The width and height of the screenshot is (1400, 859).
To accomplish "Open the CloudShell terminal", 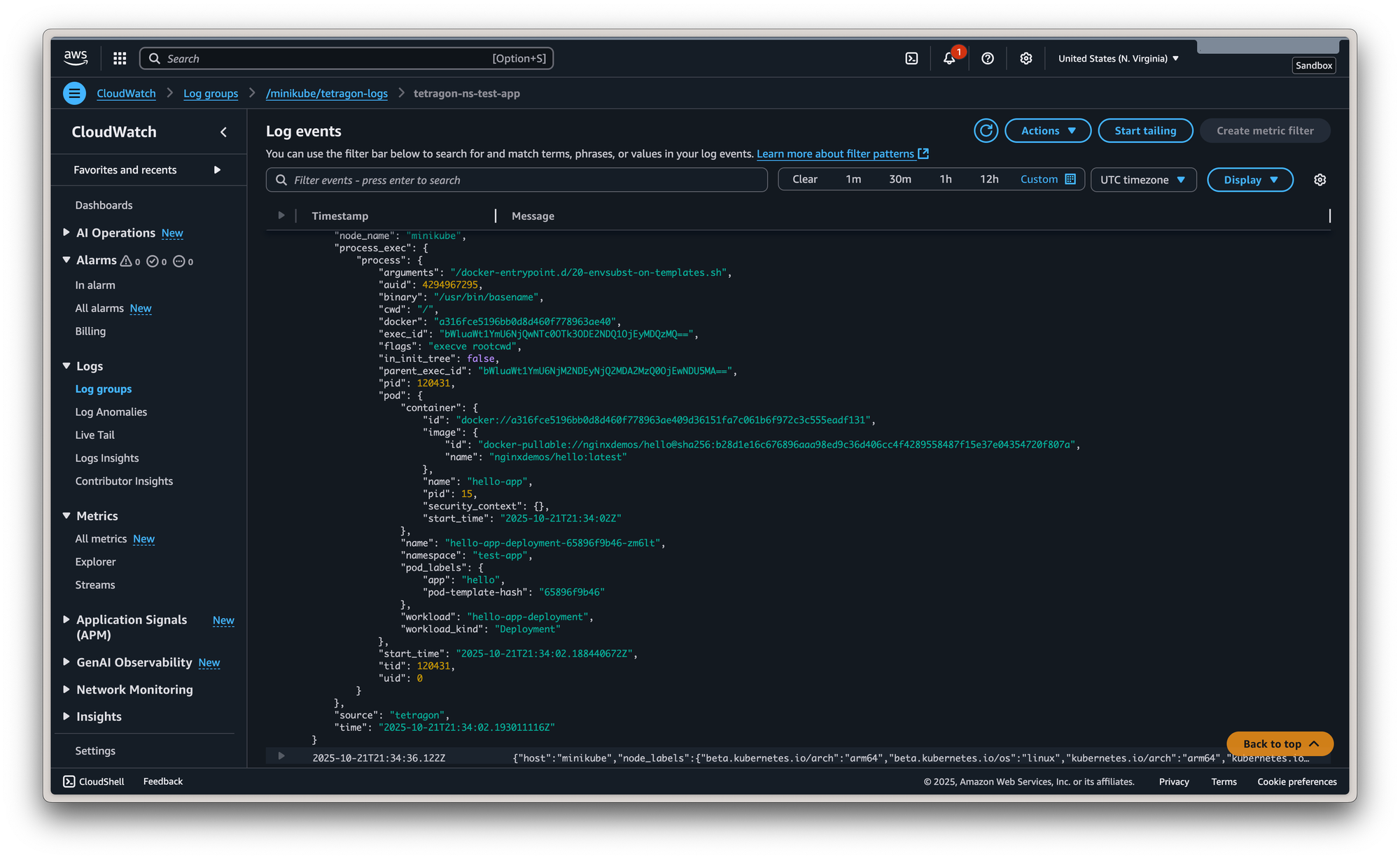I will tap(93, 781).
